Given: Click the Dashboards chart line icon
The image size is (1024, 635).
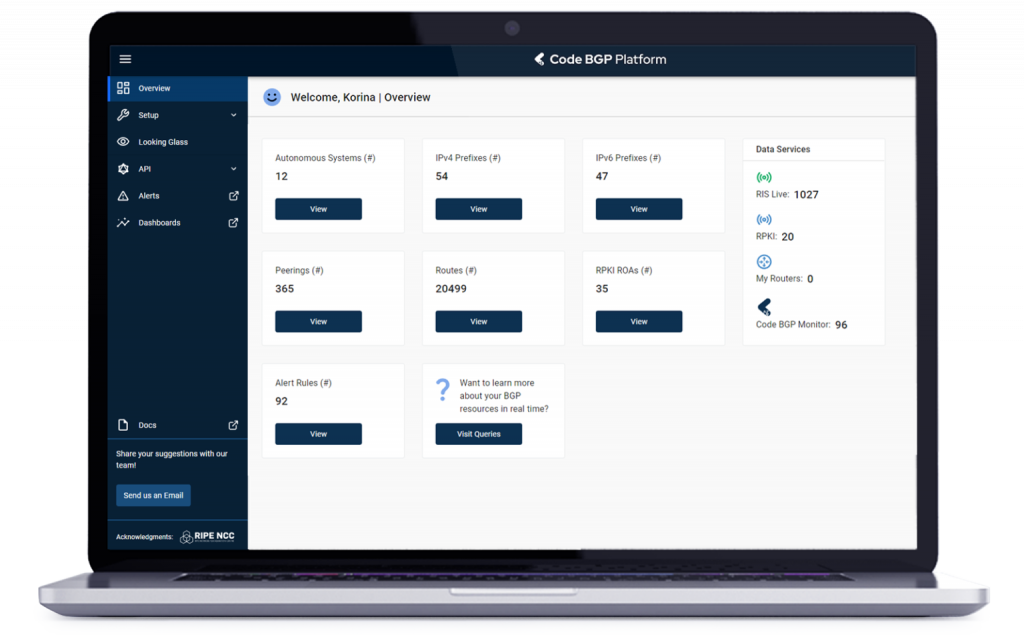Looking at the screenshot, I should 123,223.
